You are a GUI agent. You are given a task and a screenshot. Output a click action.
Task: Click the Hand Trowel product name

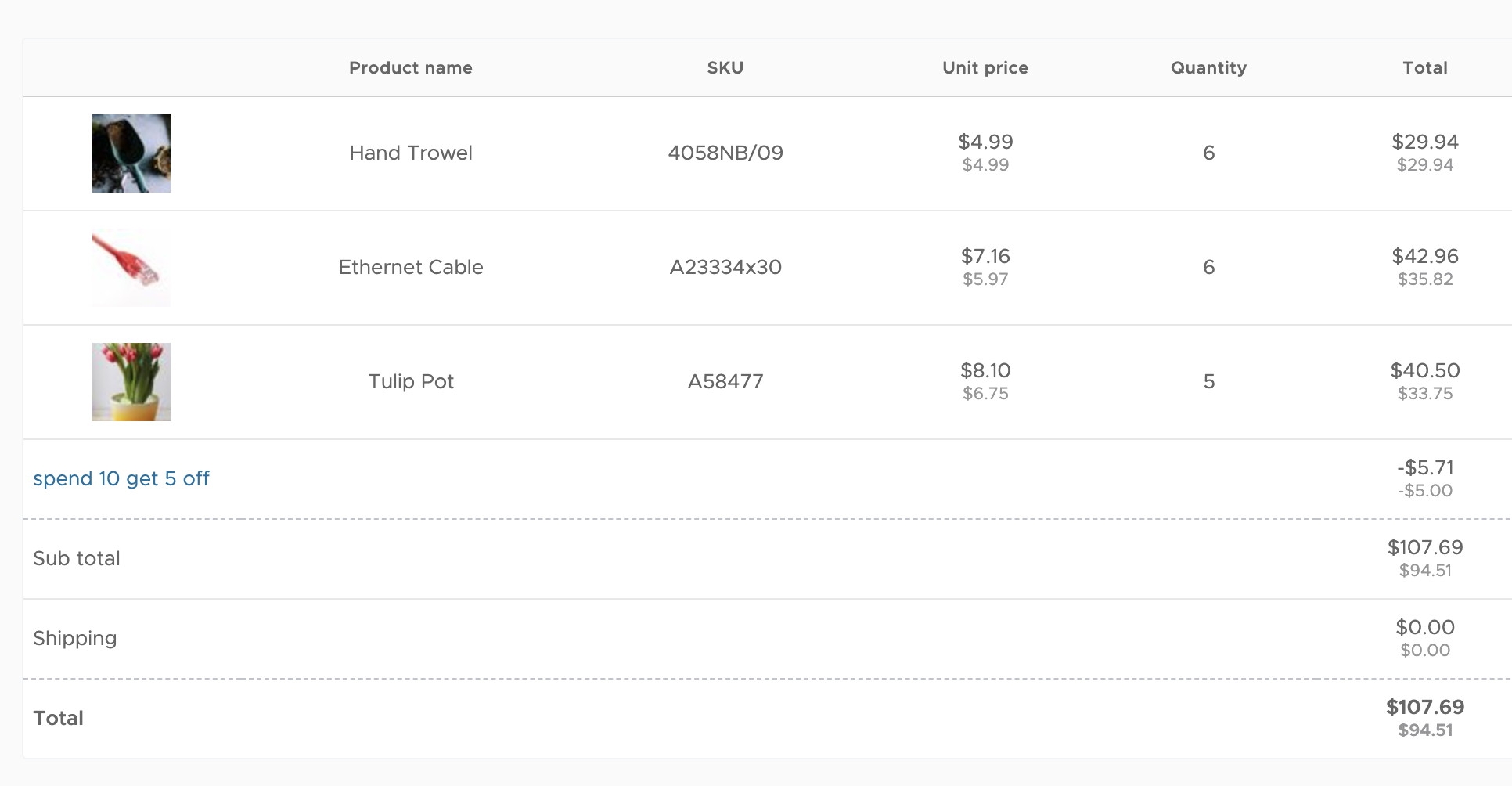tap(411, 153)
